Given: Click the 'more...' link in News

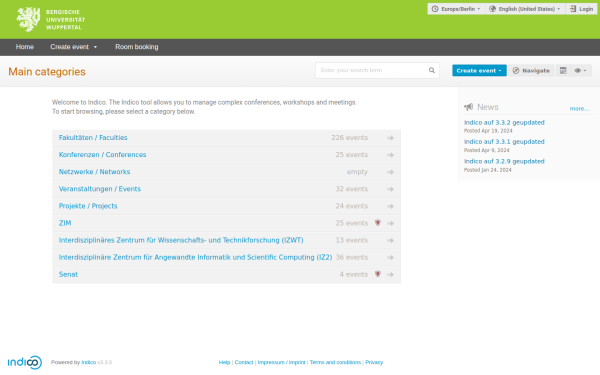Looking at the screenshot, I should tap(579, 109).
